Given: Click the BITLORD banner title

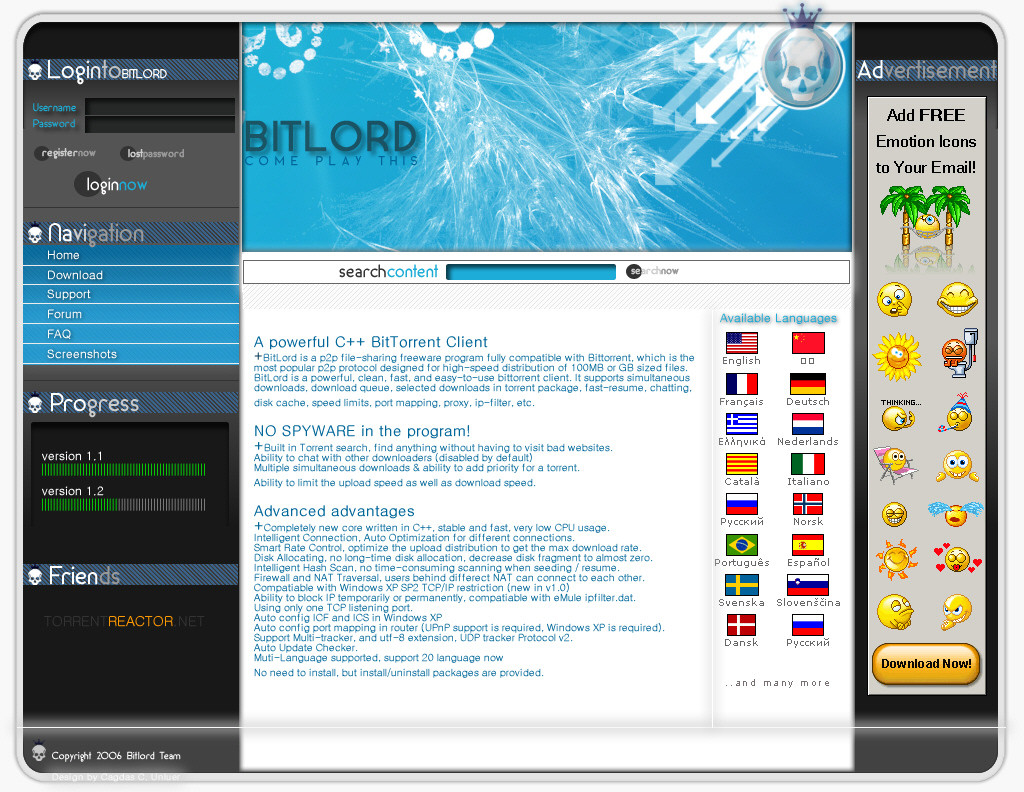Looking at the screenshot, I should point(331,136).
